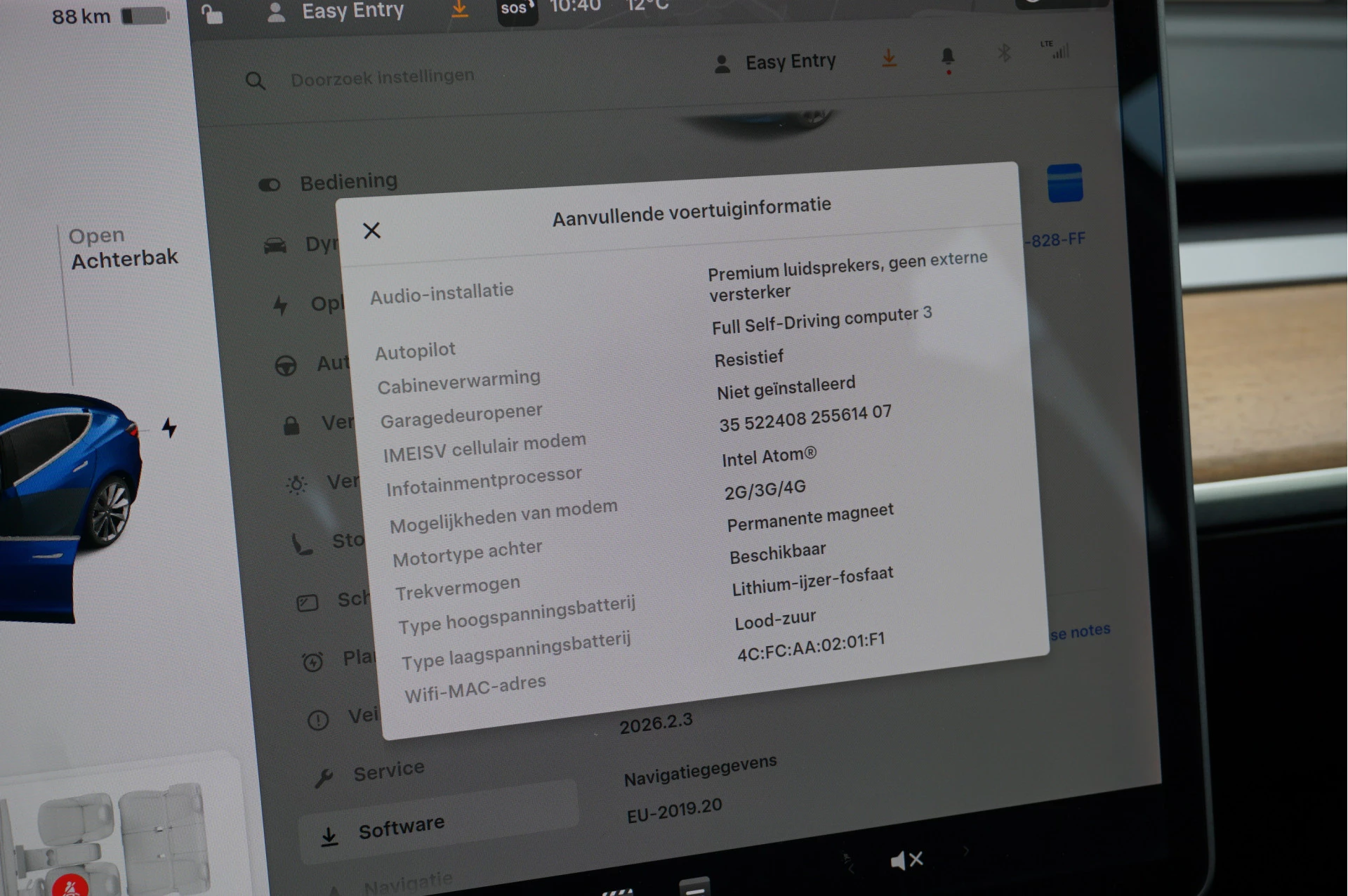Screen dimensions: 1348x896
Task: Open the Bediening settings menu
Action: click(348, 182)
